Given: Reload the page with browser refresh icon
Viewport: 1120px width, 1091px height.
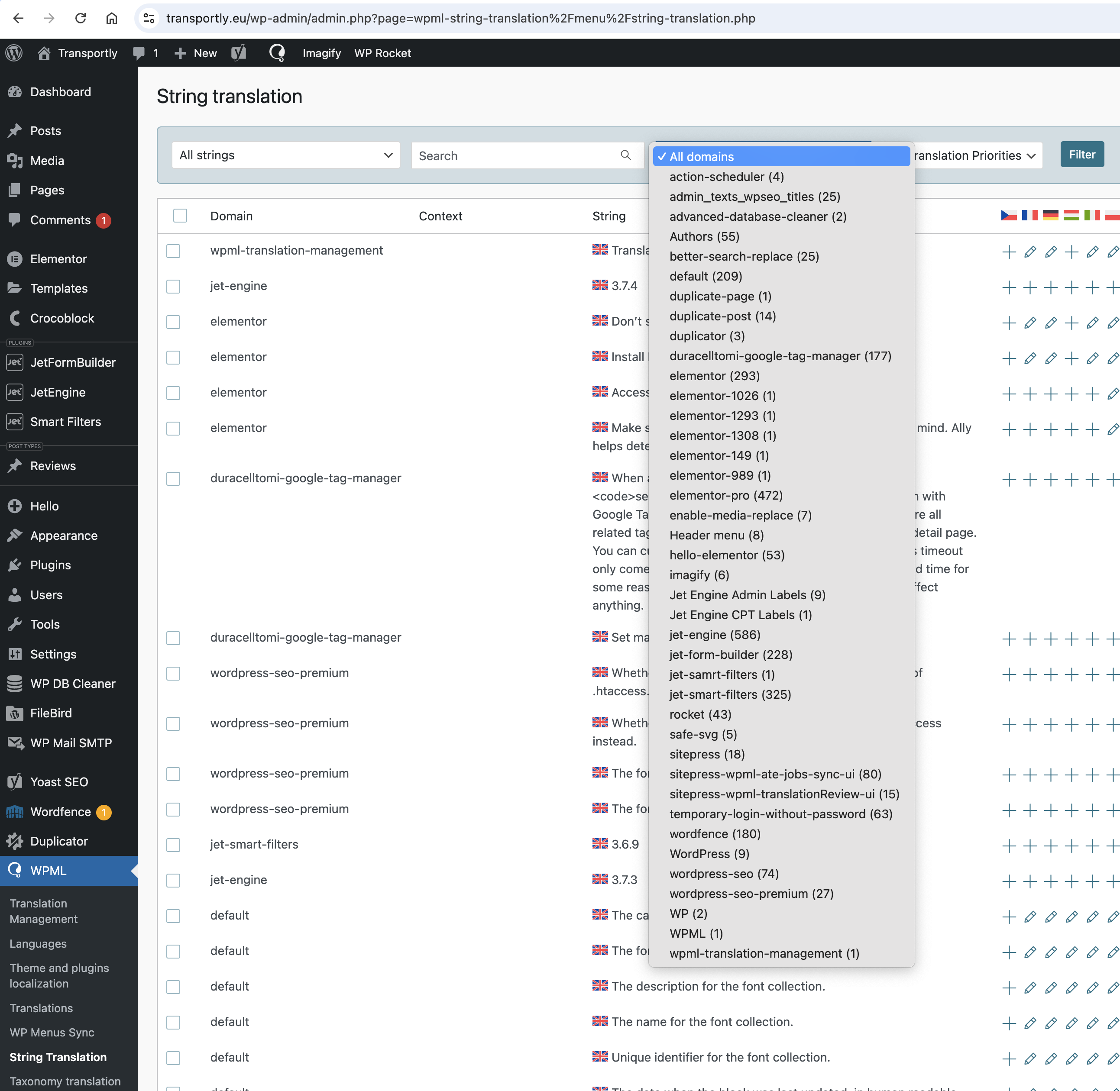Looking at the screenshot, I should [x=81, y=18].
